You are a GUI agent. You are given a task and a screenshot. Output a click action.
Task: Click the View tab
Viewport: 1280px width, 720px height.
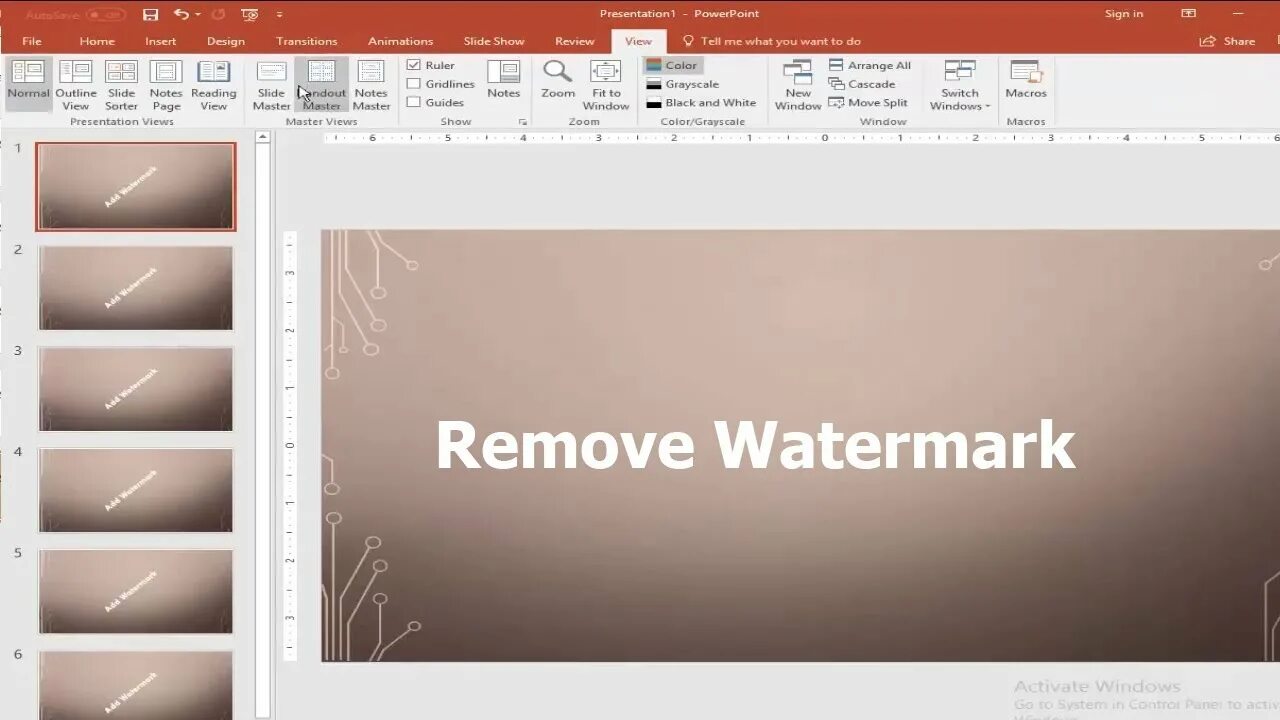tap(638, 41)
